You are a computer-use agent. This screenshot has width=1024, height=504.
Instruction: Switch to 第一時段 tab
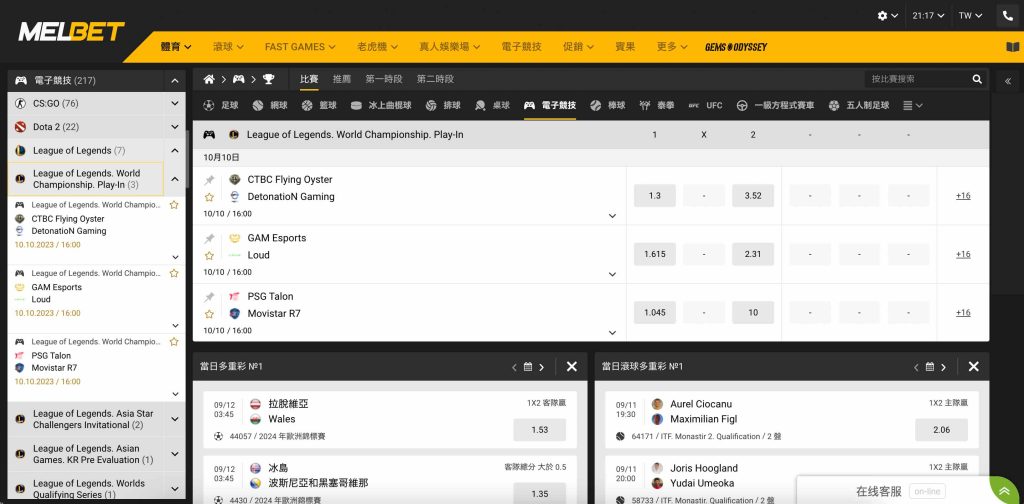pyautogui.click(x=383, y=79)
